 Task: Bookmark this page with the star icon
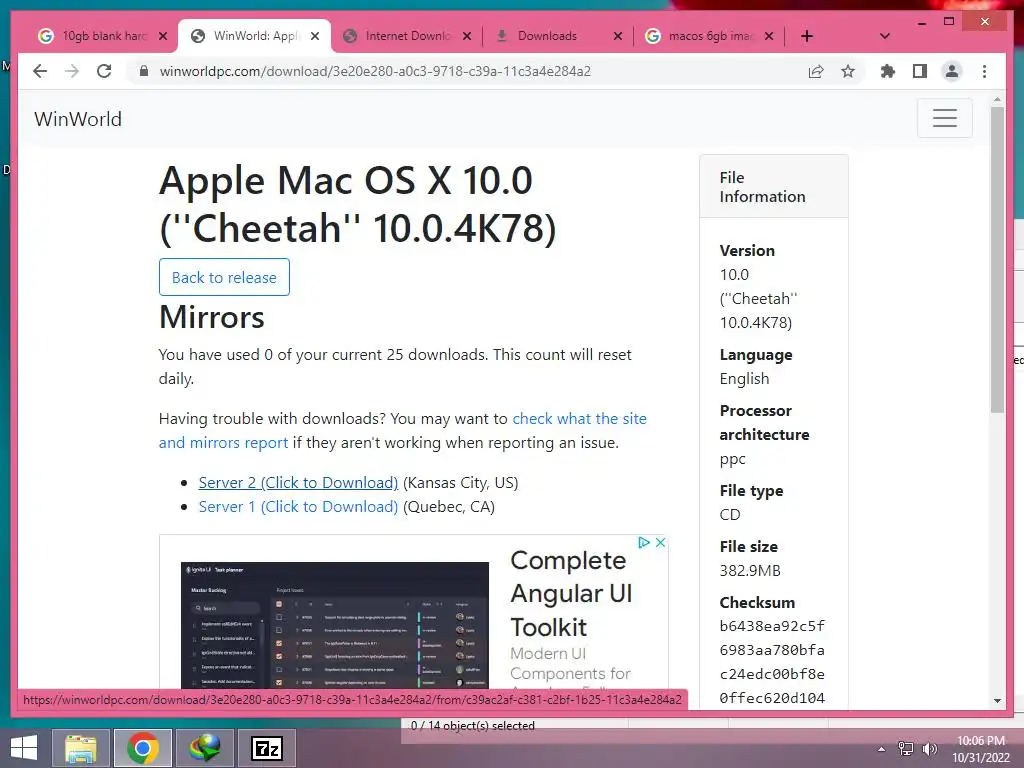[848, 71]
